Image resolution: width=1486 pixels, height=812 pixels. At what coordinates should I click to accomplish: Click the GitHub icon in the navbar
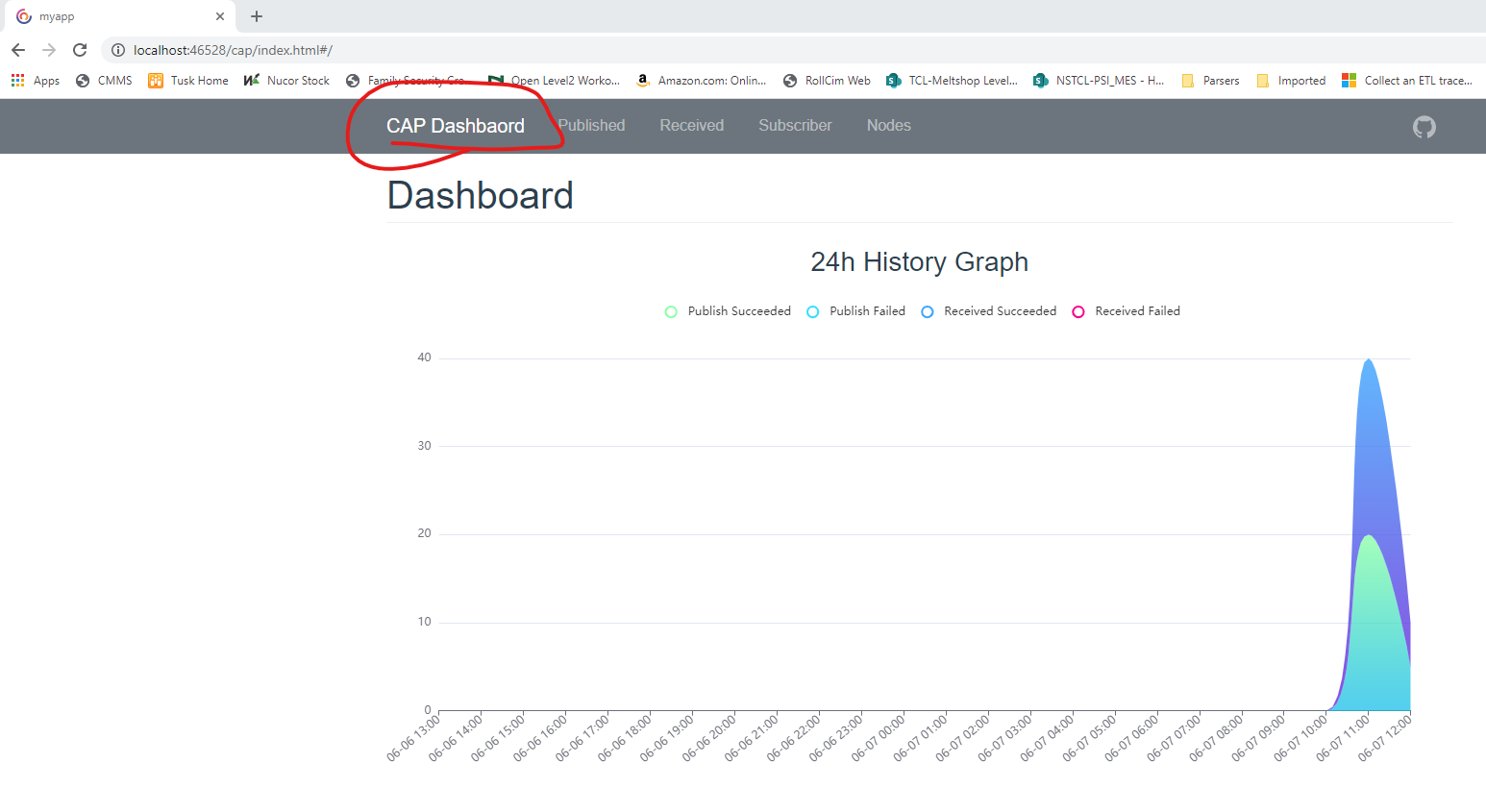1424,126
